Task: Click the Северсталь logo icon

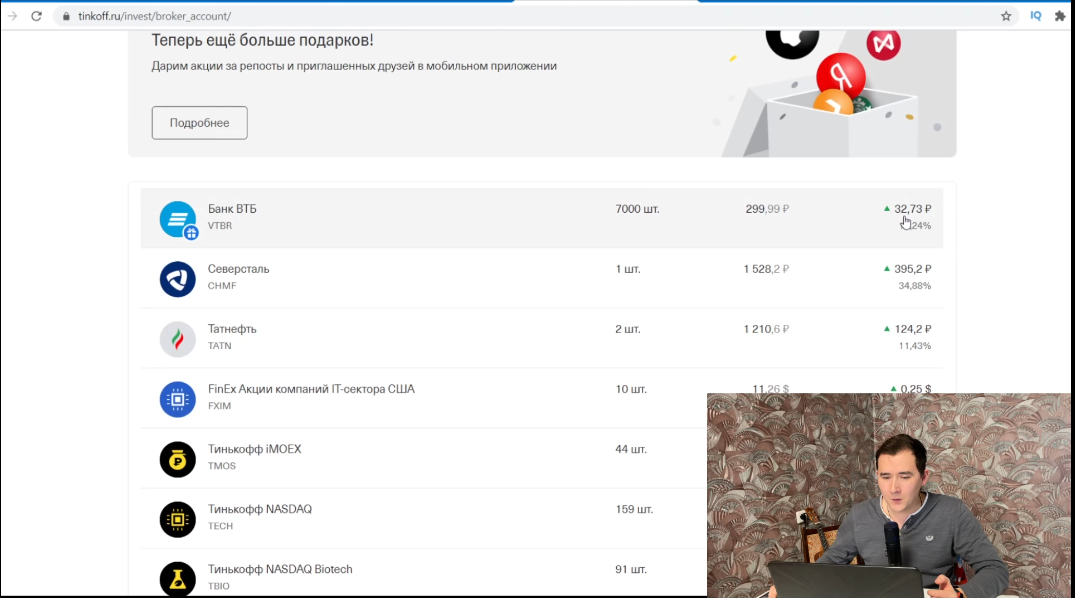Action: (x=178, y=279)
